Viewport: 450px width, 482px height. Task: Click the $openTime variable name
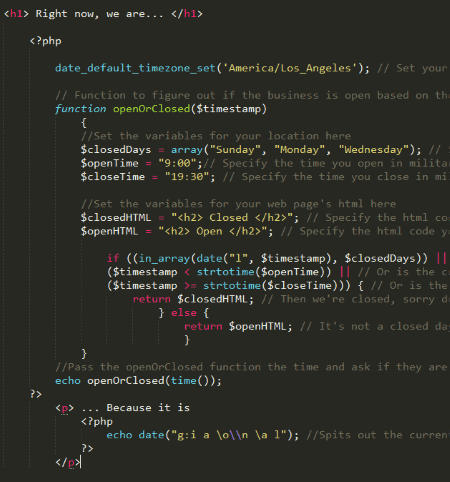click(x=109, y=163)
